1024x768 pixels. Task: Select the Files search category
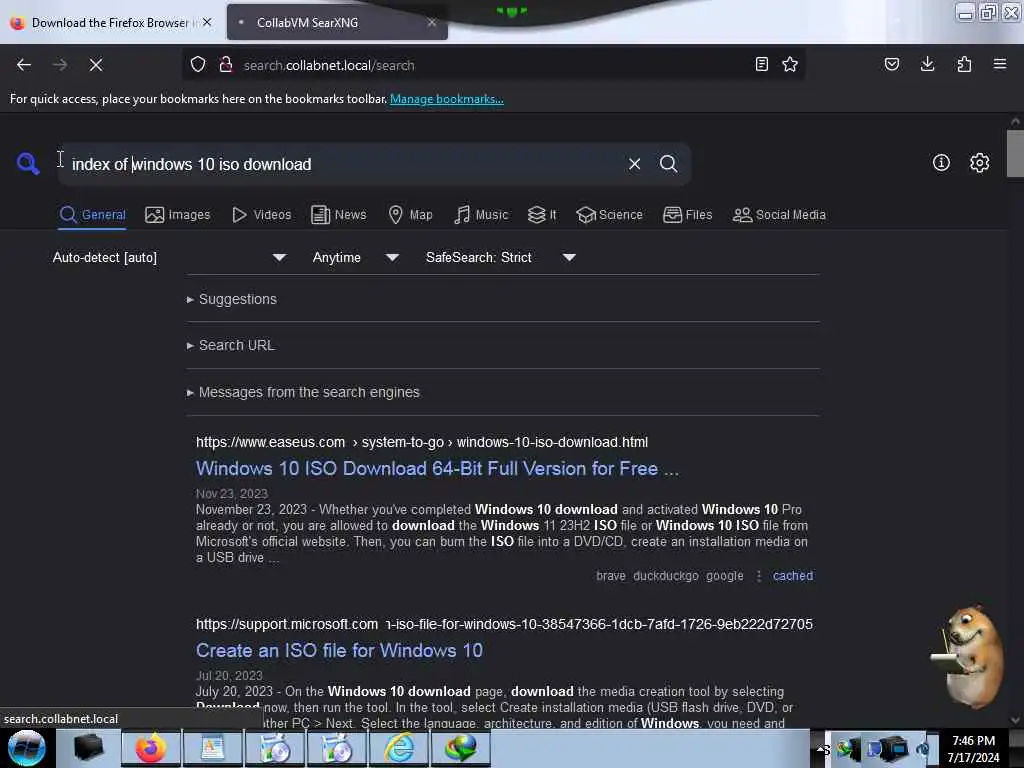click(687, 215)
